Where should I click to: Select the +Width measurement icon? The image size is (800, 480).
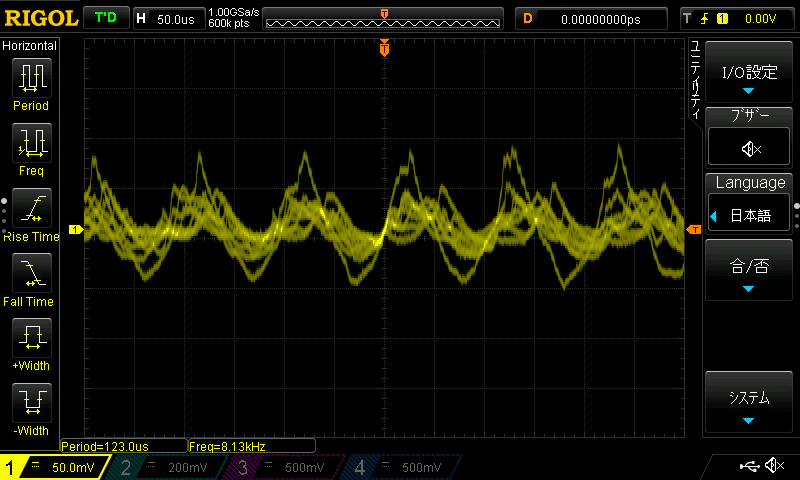tap(32, 337)
